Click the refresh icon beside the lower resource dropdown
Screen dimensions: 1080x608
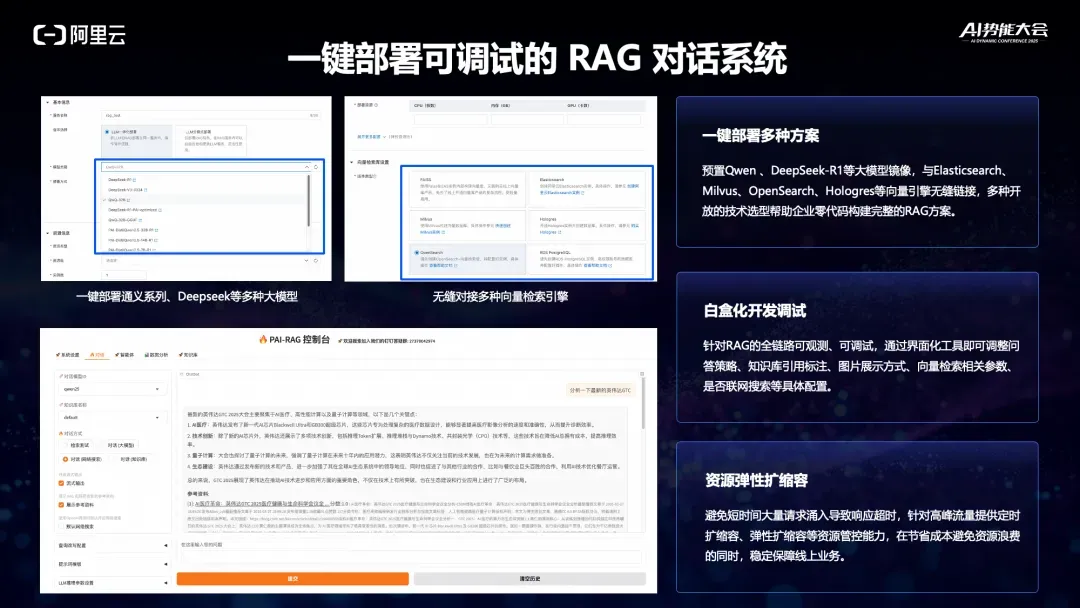coord(316,260)
